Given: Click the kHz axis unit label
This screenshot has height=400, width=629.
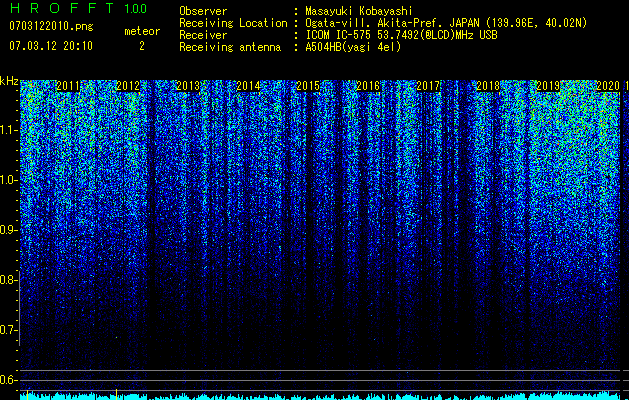Looking at the screenshot, I should pyautogui.click(x=9, y=81).
